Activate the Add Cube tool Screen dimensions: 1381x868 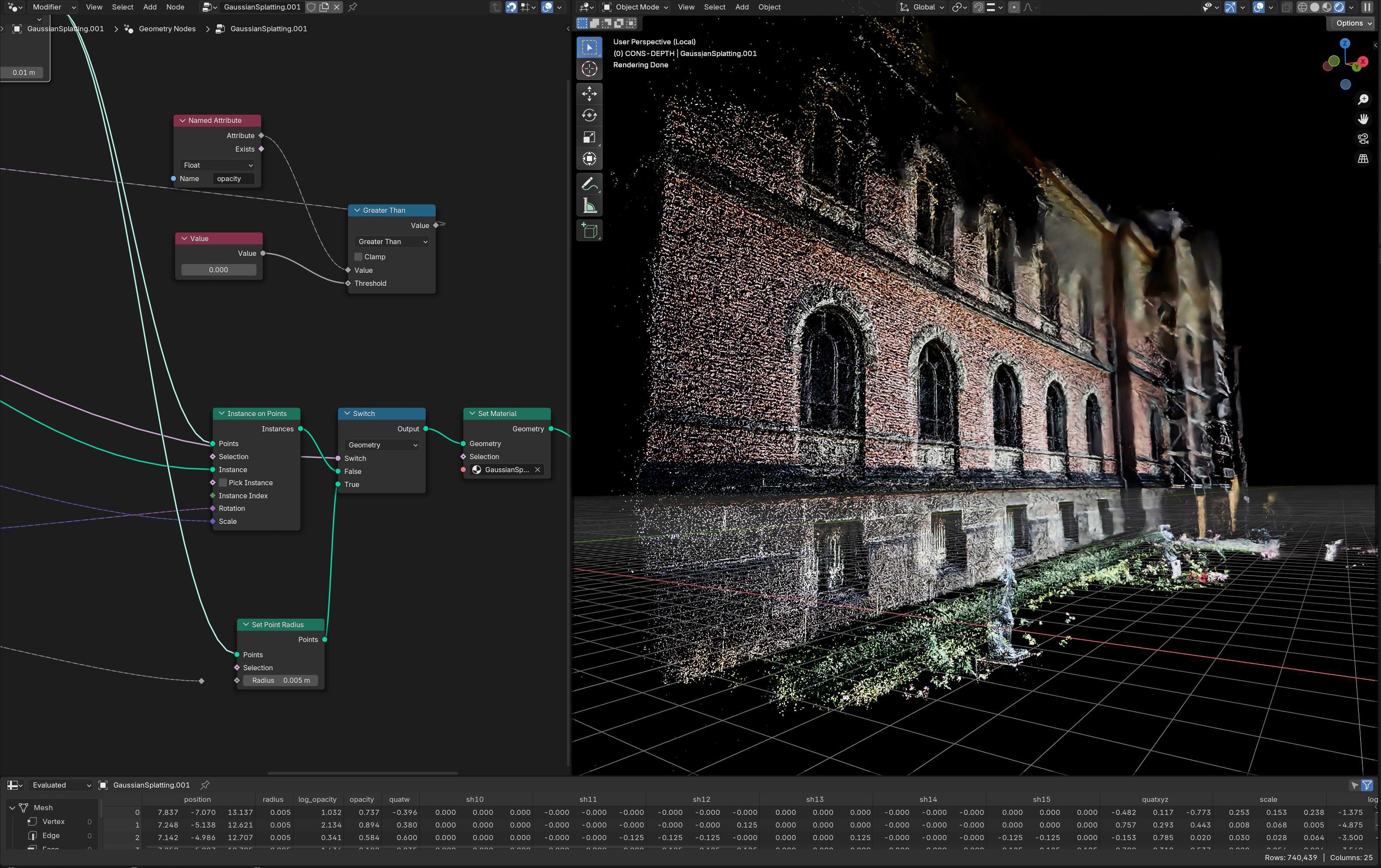(589, 231)
